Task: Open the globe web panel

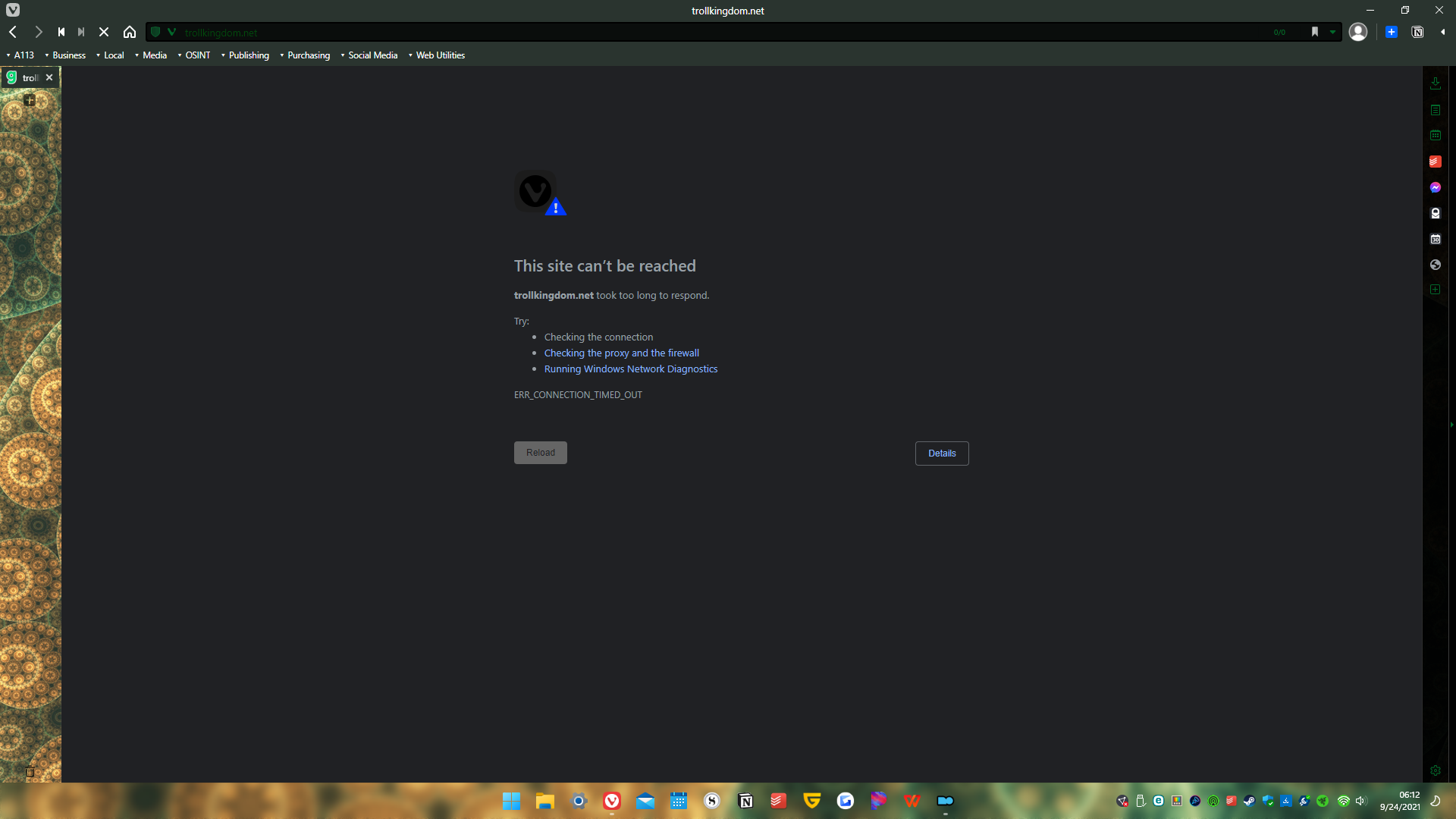Action: [1436, 265]
